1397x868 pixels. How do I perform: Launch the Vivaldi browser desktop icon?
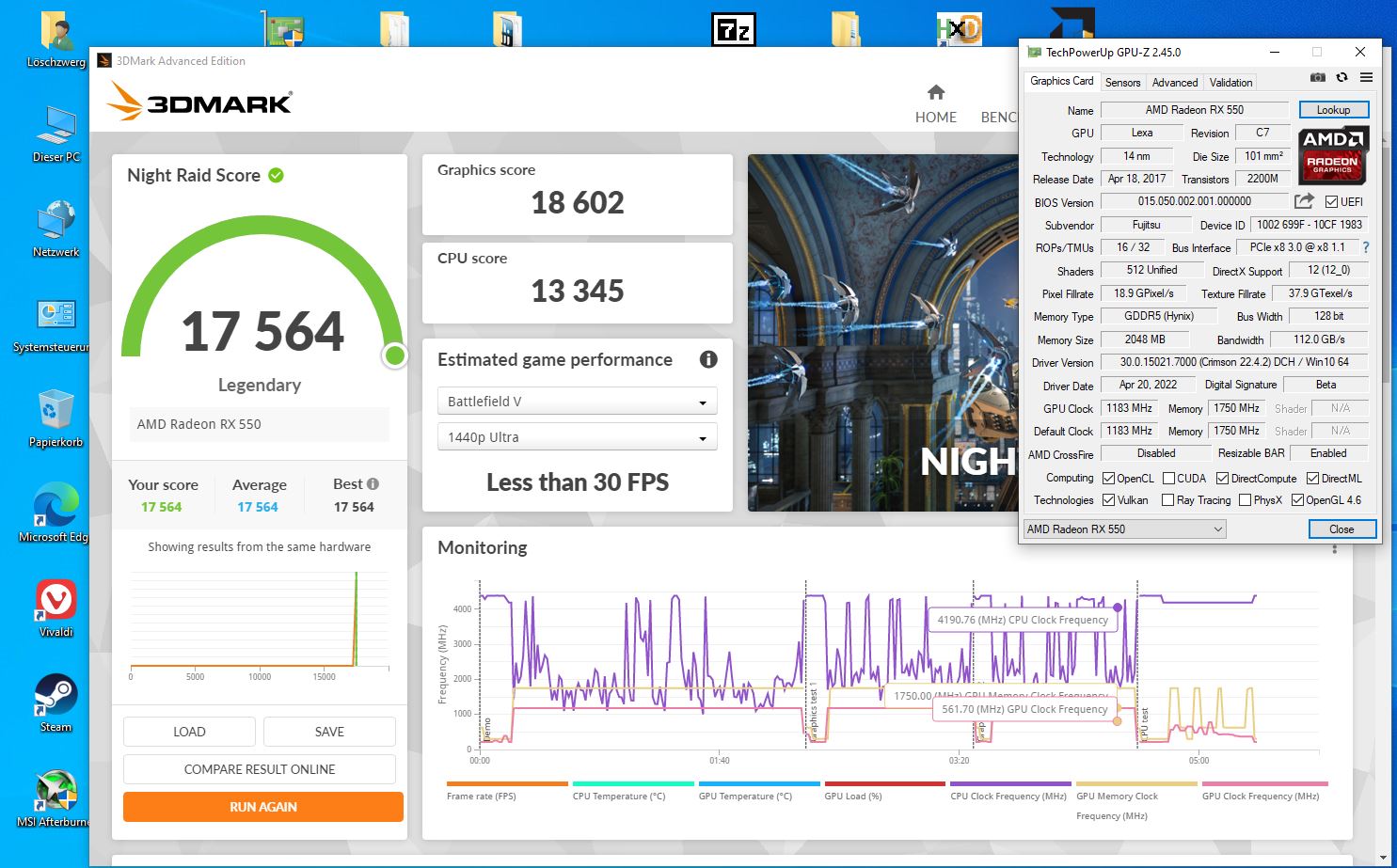coord(56,609)
